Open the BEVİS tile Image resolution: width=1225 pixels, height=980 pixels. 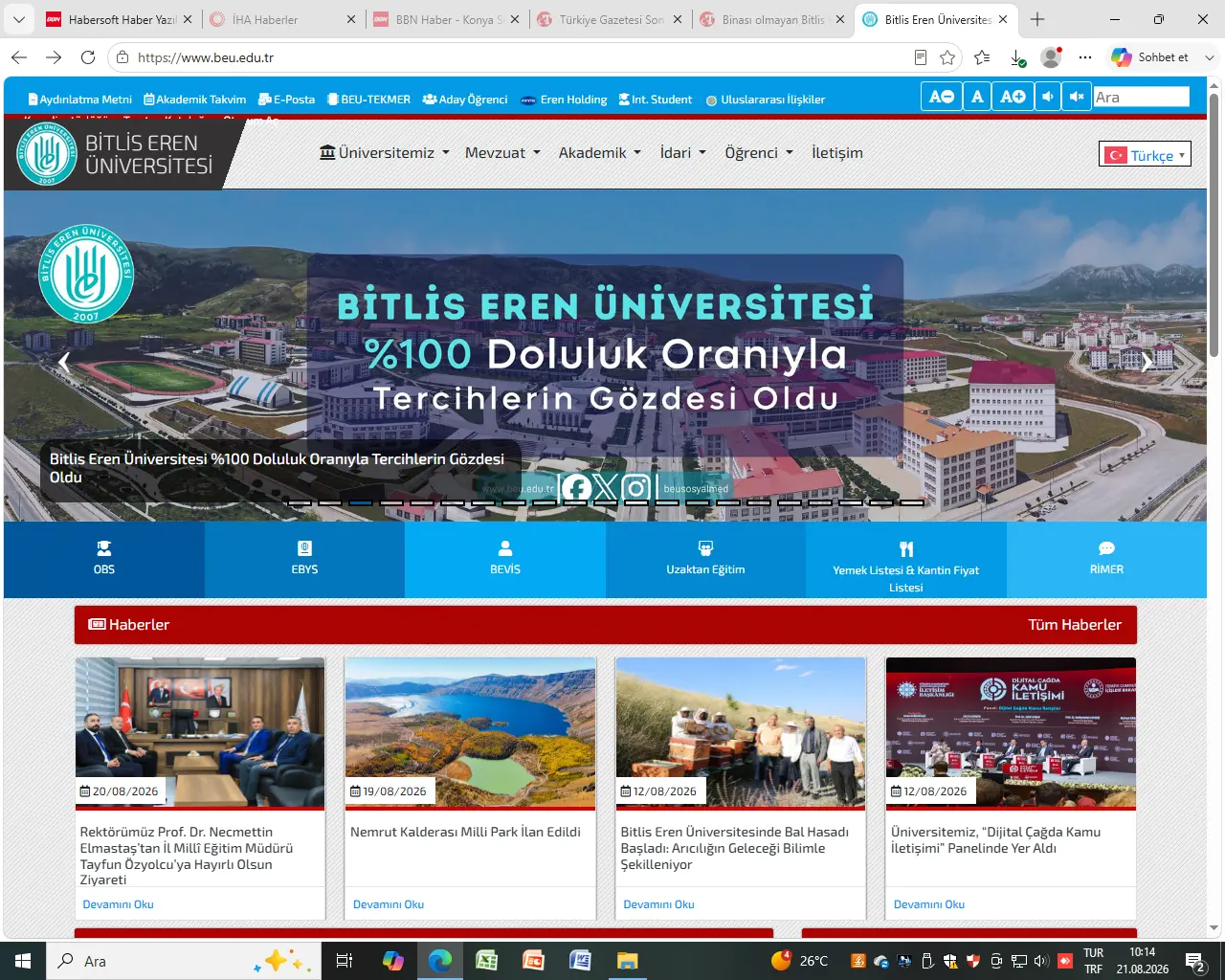point(505,559)
